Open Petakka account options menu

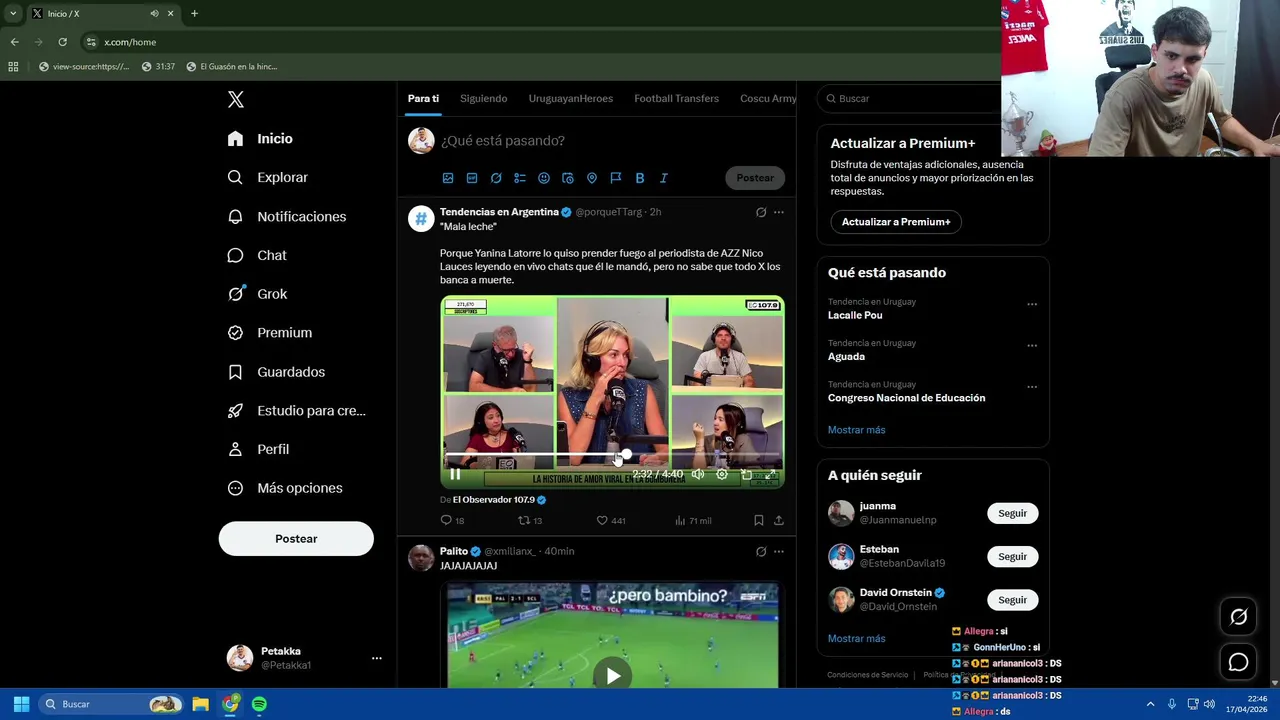[376, 658]
